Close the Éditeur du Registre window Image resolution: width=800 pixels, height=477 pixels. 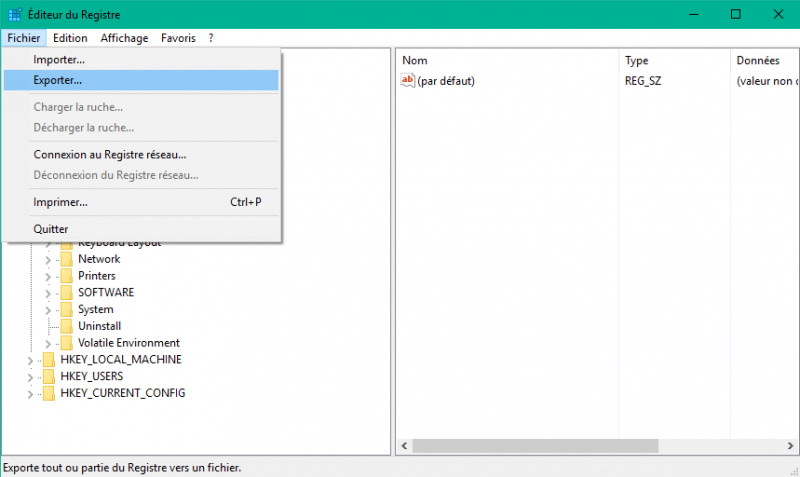(778, 14)
